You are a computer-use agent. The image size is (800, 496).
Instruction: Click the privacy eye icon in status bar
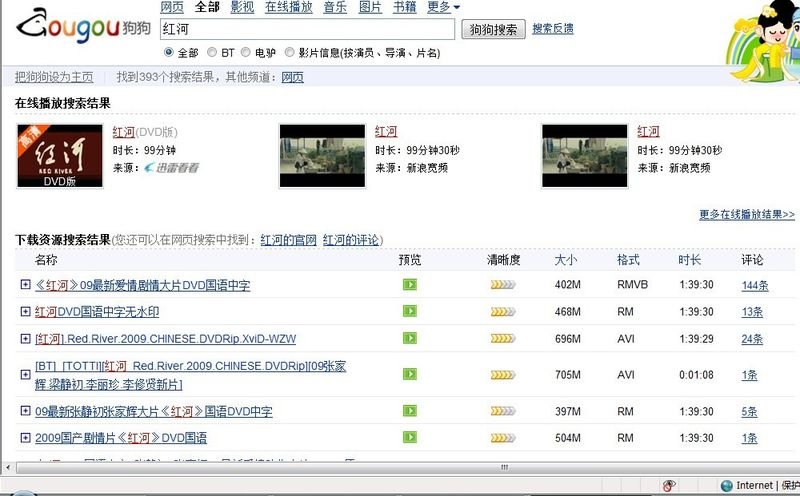pos(669,485)
